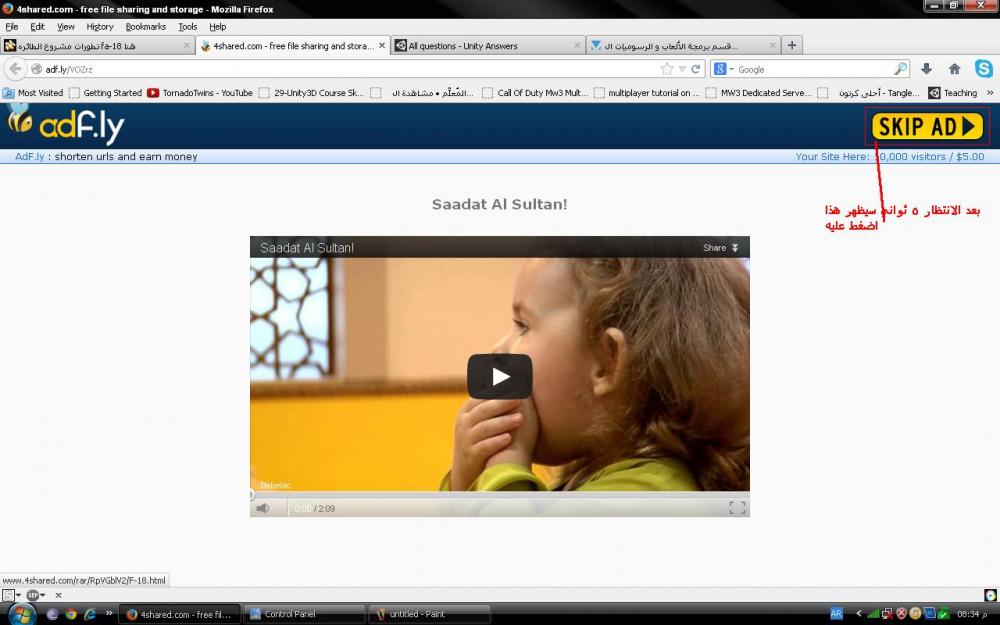
Task: Open the Getting Started bookmark
Action: (x=105, y=93)
